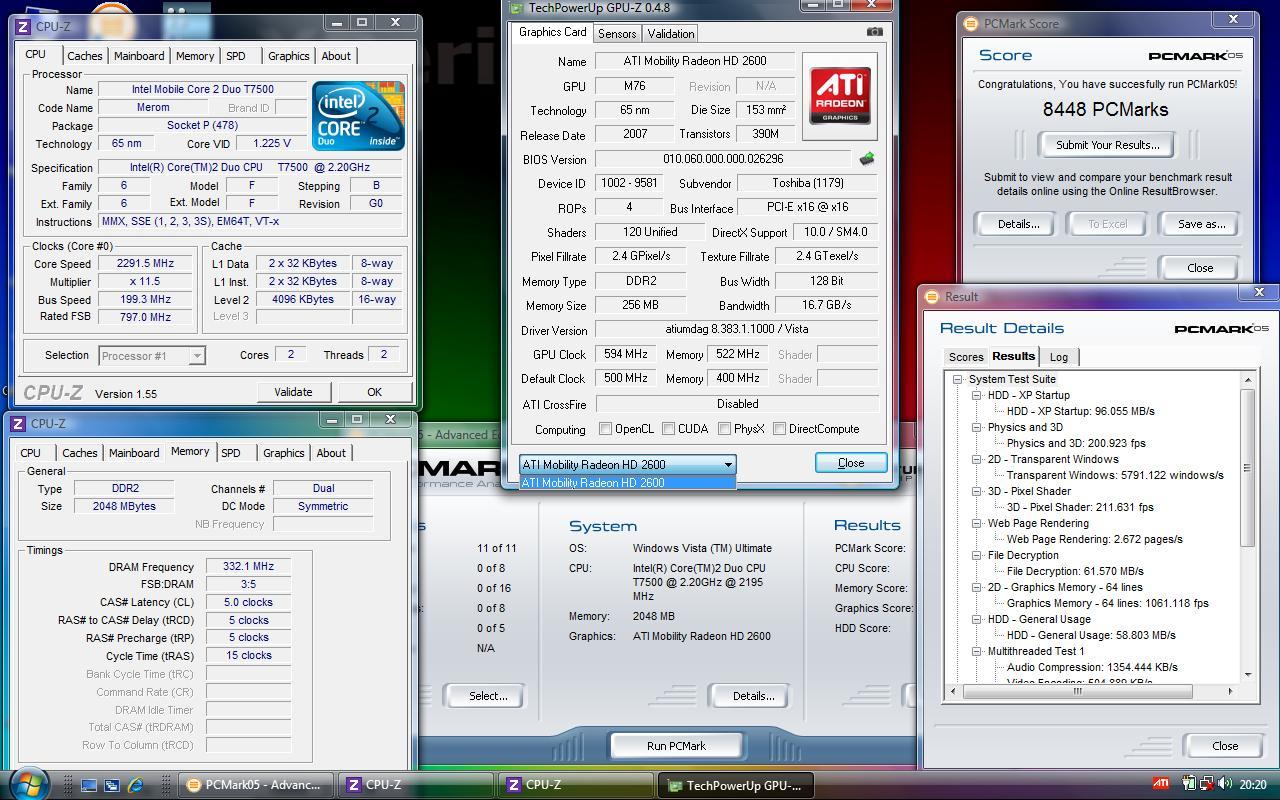The width and height of the screenshot is (1280, 800).
Task: Open the Validation tab in GPU-Z
Action: [x=671, y=33]
